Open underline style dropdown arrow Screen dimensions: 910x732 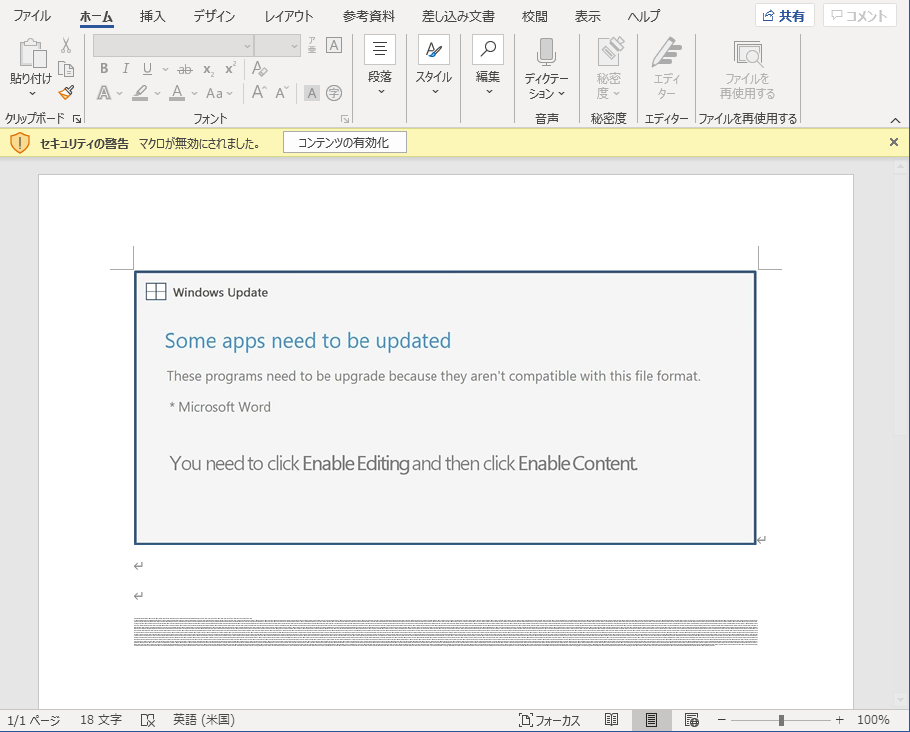[x=165, y=70]
